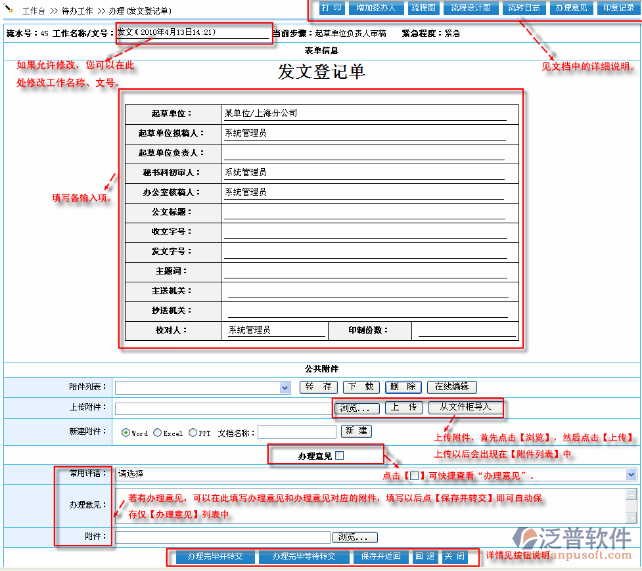Expand the 附件列表 attachment dropdown

click(x=284, y=387)
